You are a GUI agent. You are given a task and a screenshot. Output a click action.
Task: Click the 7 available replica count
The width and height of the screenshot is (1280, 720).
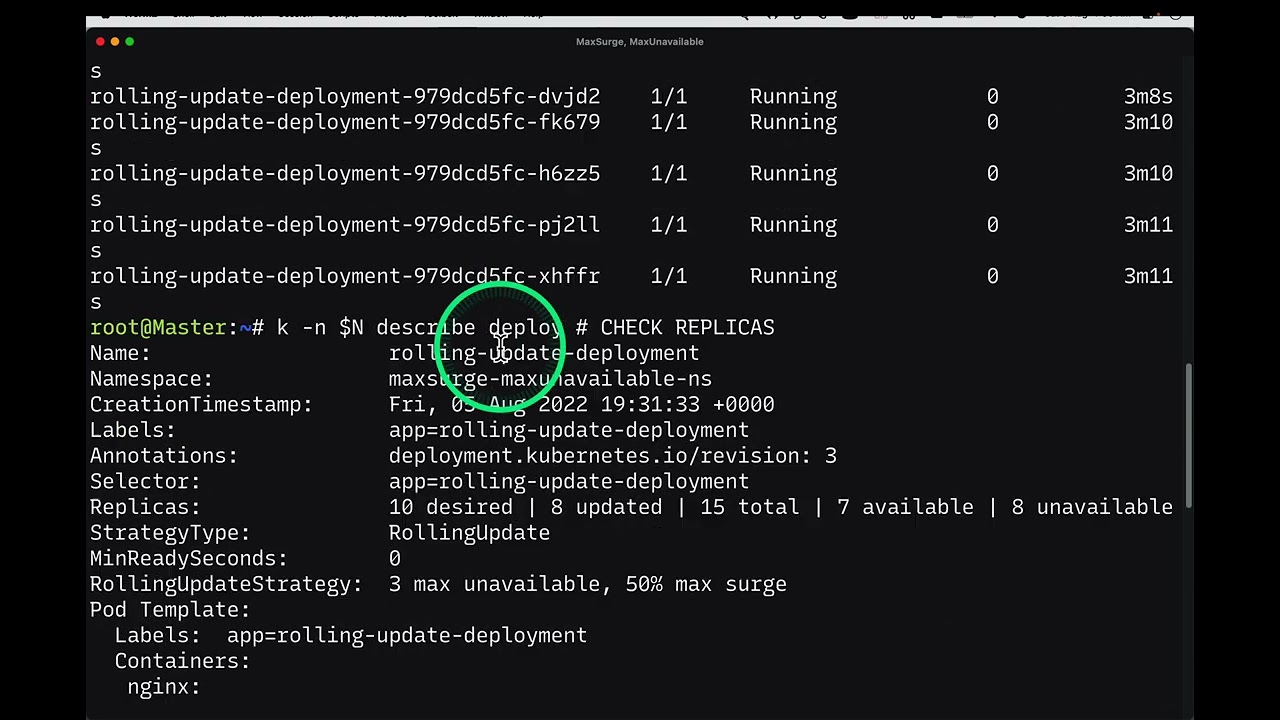point(905,507)
